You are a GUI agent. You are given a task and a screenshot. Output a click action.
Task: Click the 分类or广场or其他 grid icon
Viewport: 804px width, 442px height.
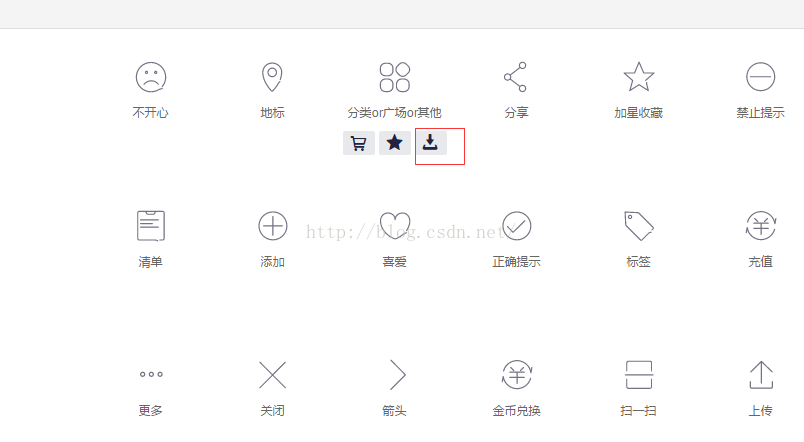click(394, 77)
